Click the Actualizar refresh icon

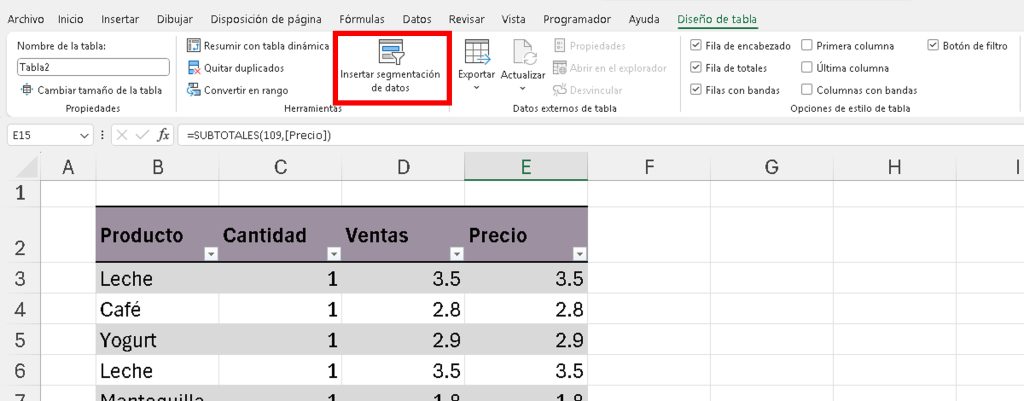tap(523, 52)
